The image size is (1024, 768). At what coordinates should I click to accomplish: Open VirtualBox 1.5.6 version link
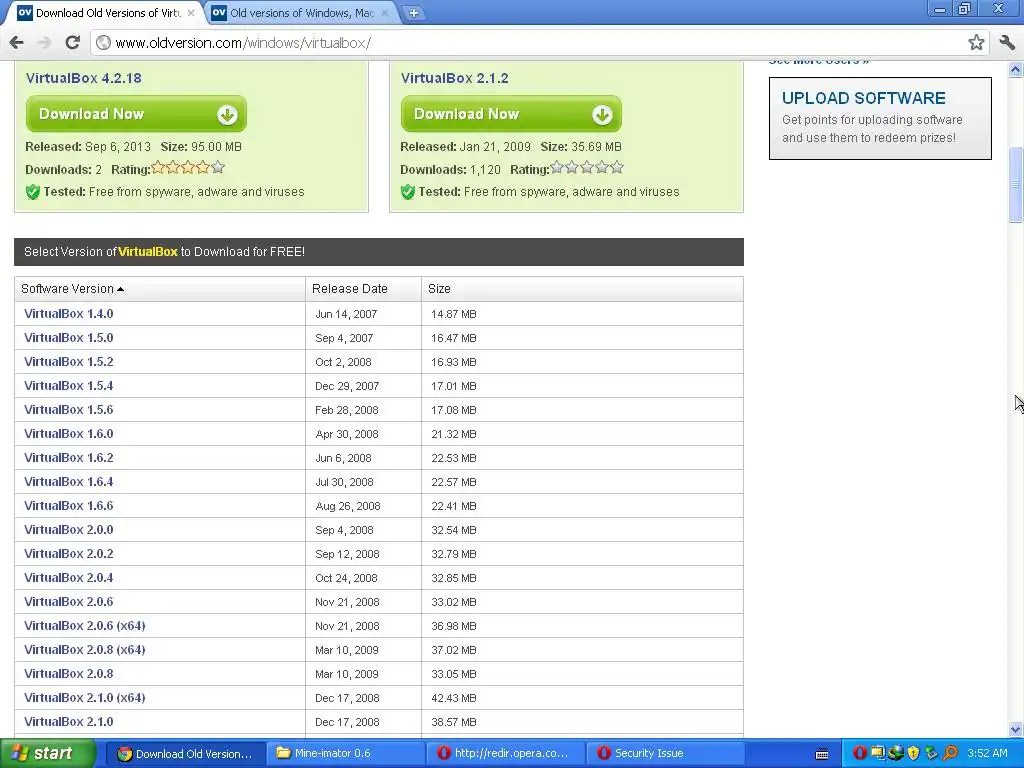pyautogui.click(x=69, y=410)
